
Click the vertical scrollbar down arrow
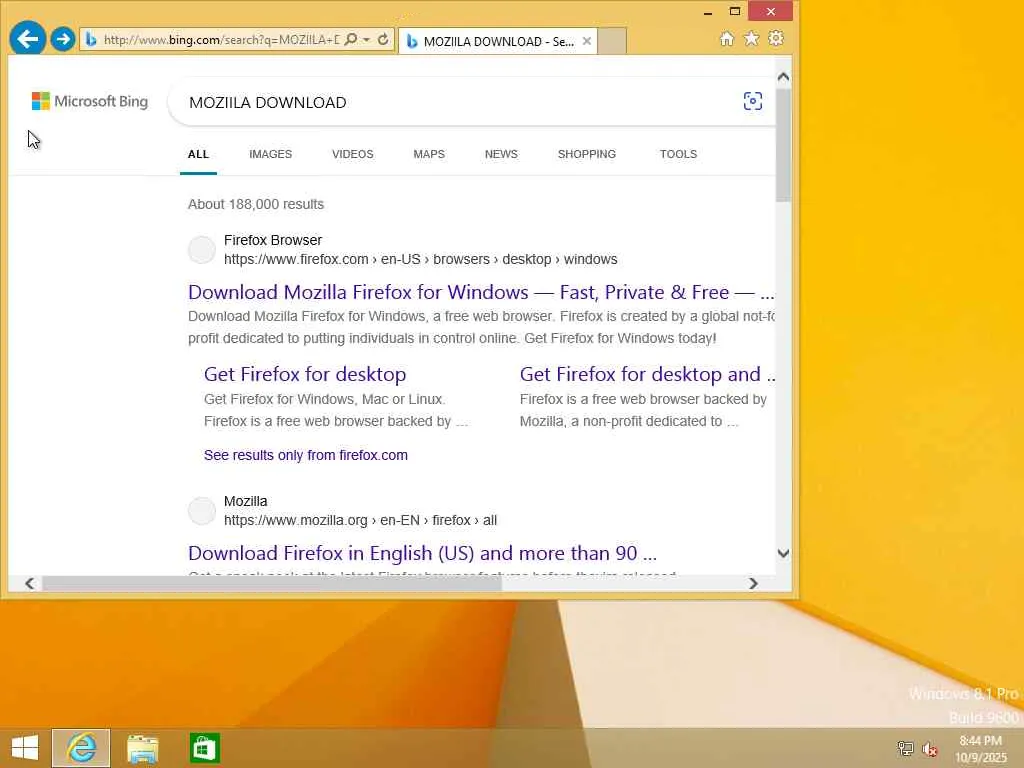tap(784, 553)
